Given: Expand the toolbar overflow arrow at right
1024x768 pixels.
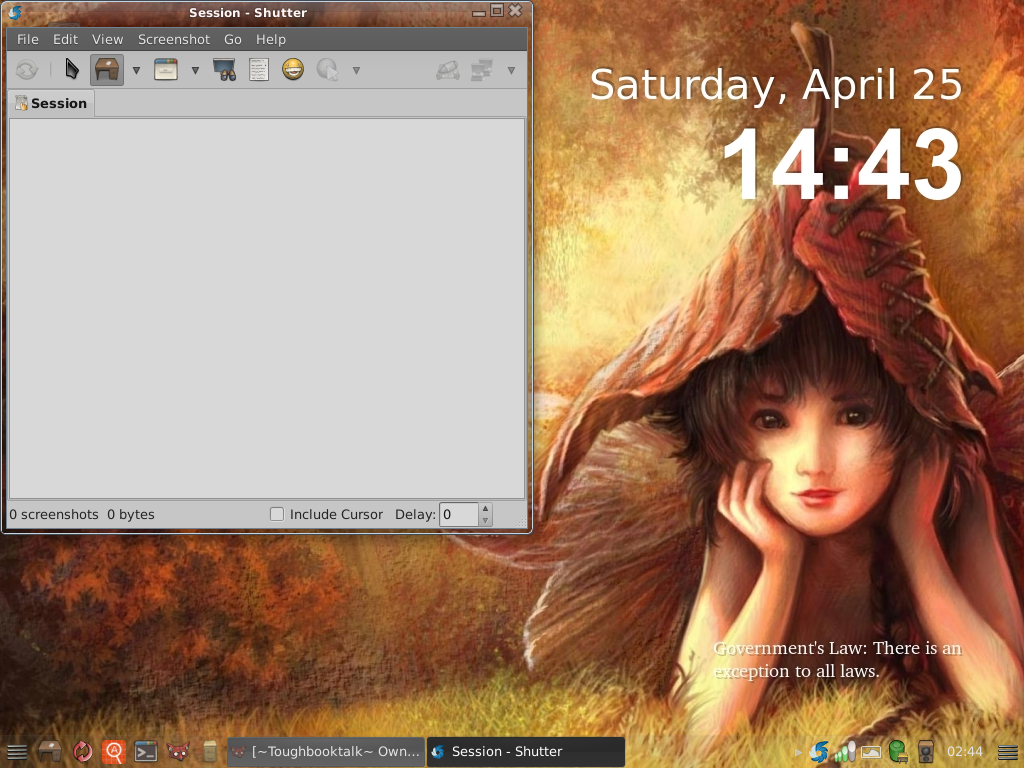Looking at the screenshot, I should 511,70.
